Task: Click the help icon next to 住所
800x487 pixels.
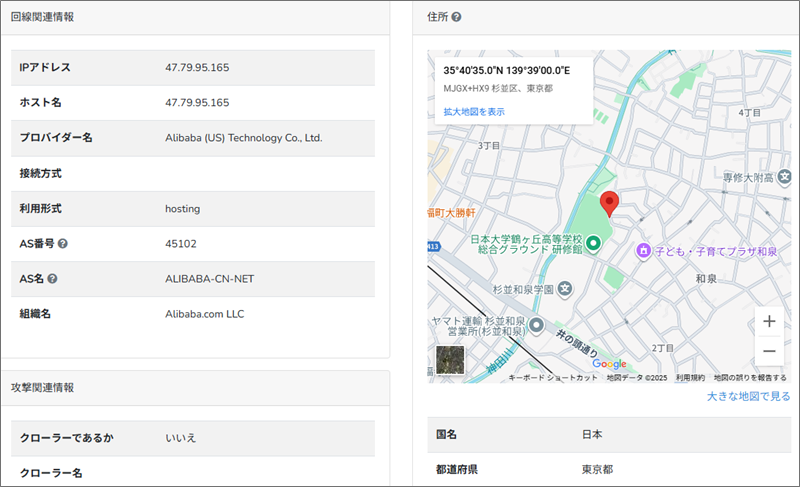Action: 456,17
